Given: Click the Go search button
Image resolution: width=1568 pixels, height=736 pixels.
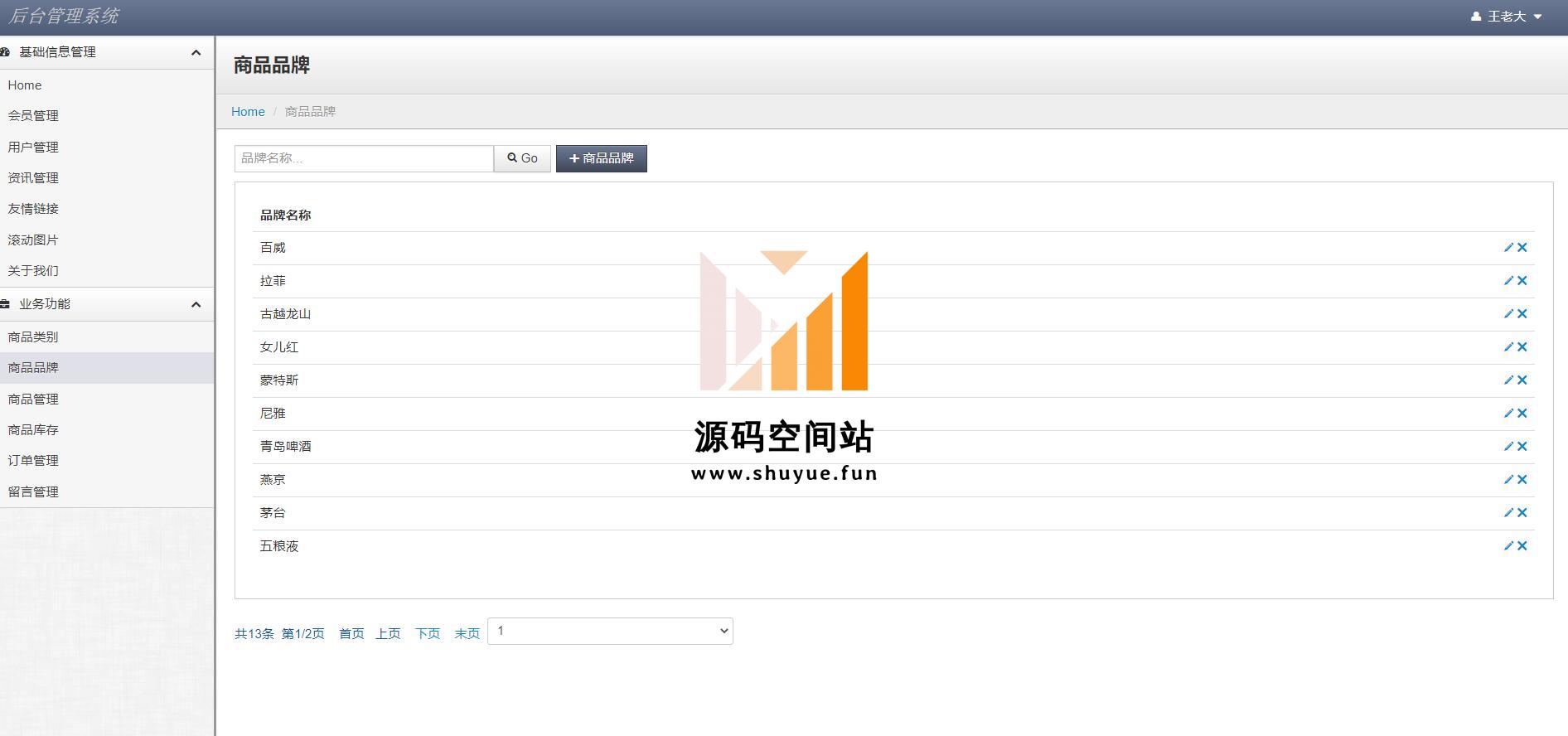Looking at the screenshot, I should tap(522, 158).
